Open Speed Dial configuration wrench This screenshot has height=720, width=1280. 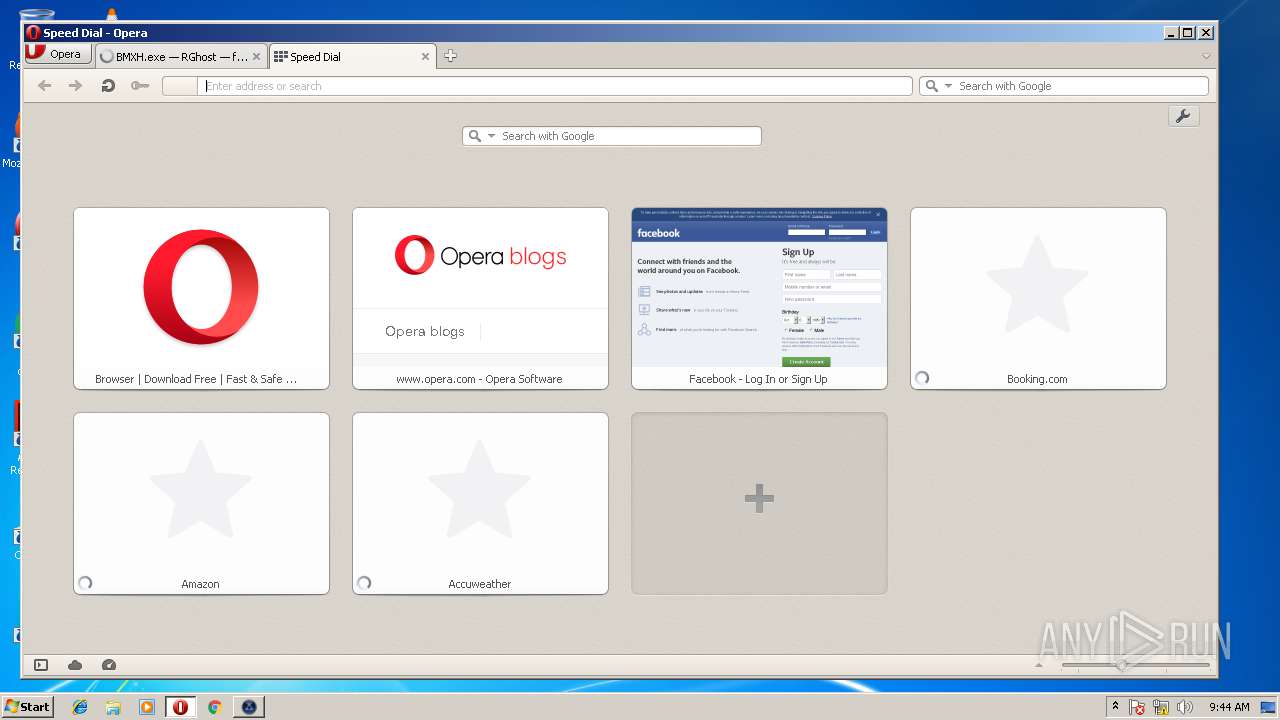pos(1183,116)
